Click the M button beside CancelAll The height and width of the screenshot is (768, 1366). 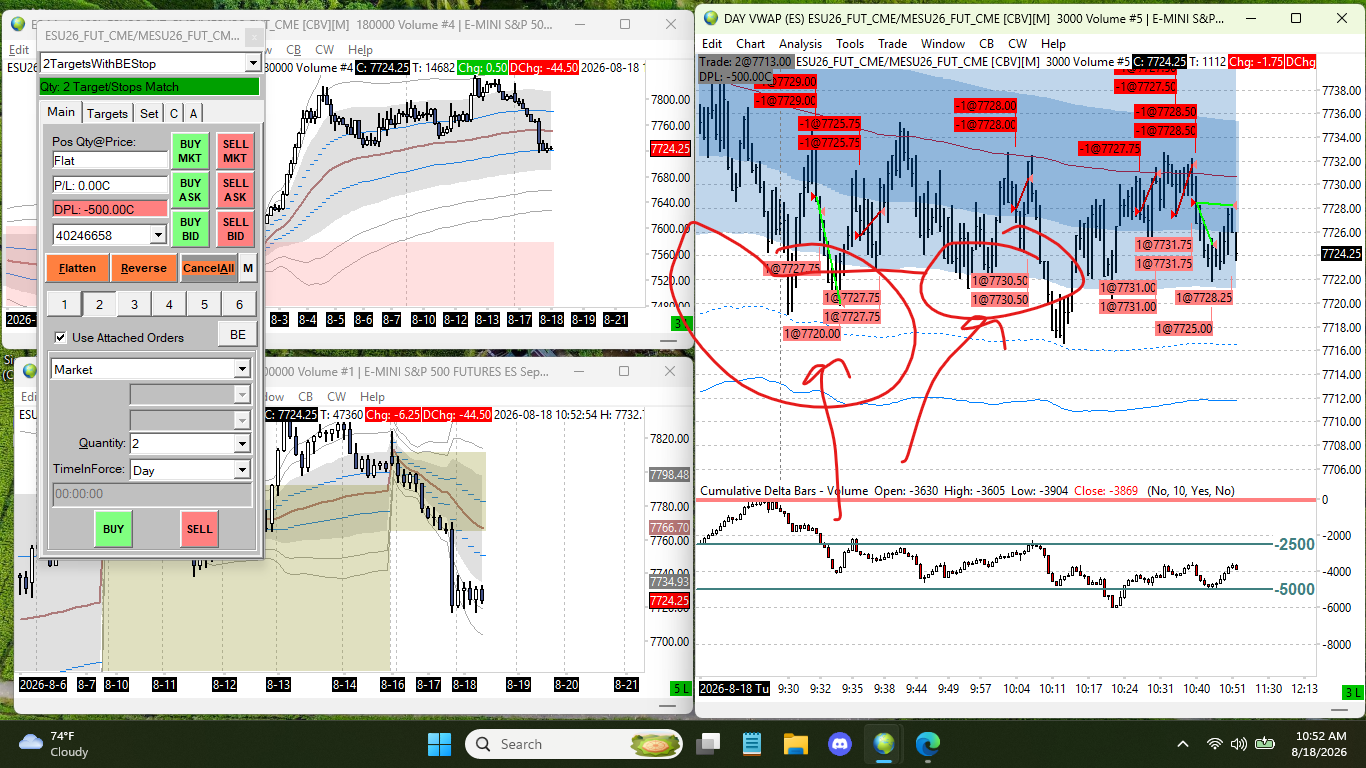click(x=248, y=268)
